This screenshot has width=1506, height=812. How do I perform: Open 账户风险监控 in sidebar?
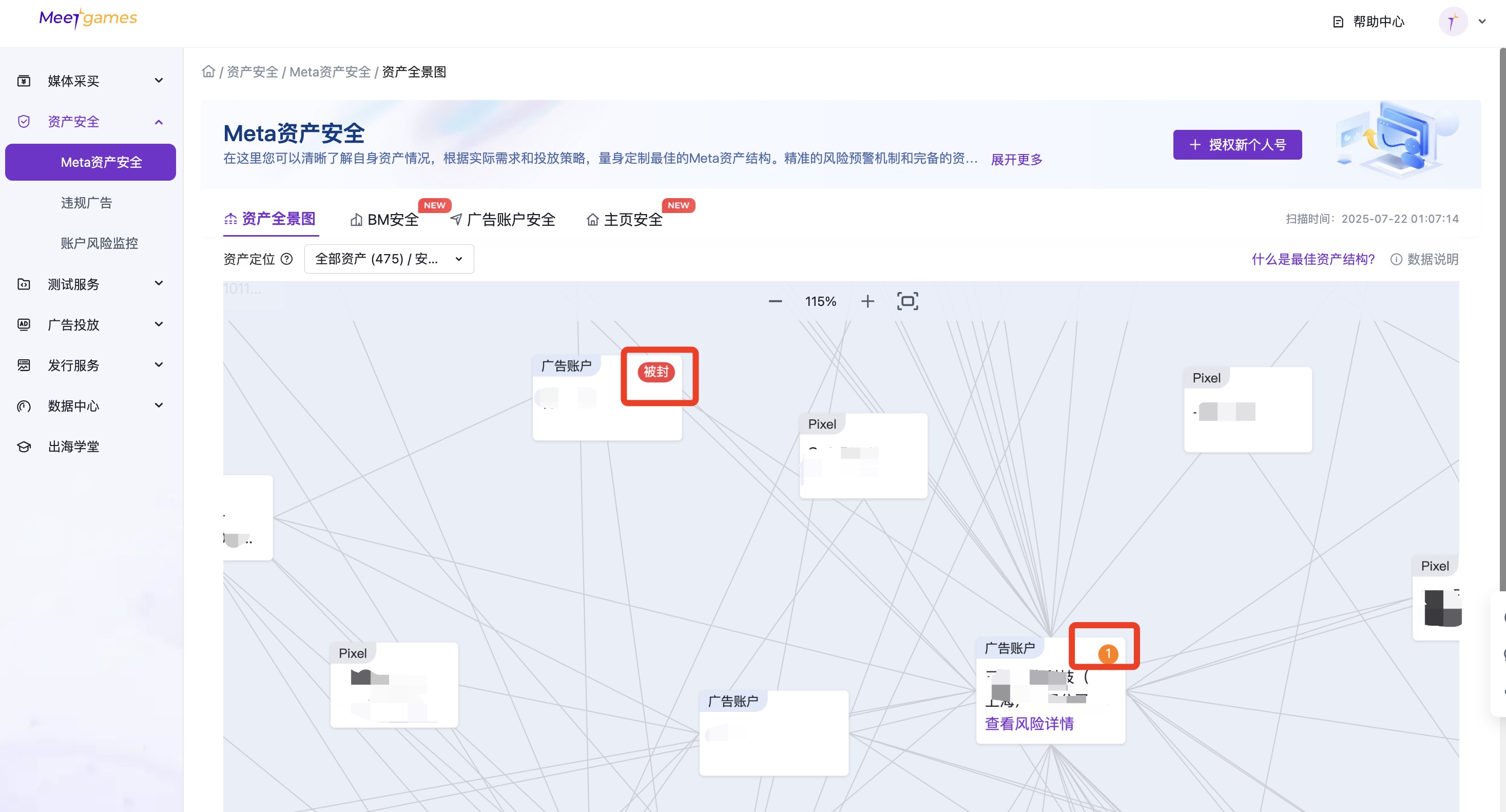click(100, 243)
